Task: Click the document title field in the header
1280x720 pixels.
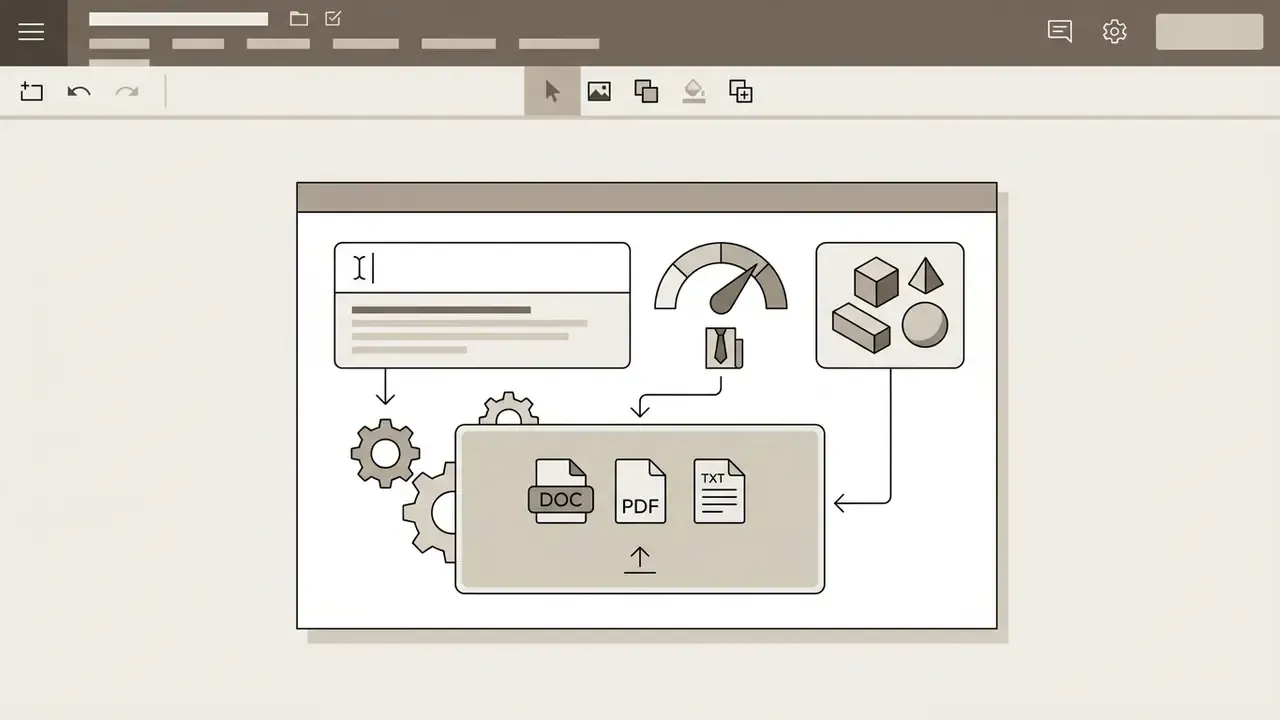Action: [178, 19]
